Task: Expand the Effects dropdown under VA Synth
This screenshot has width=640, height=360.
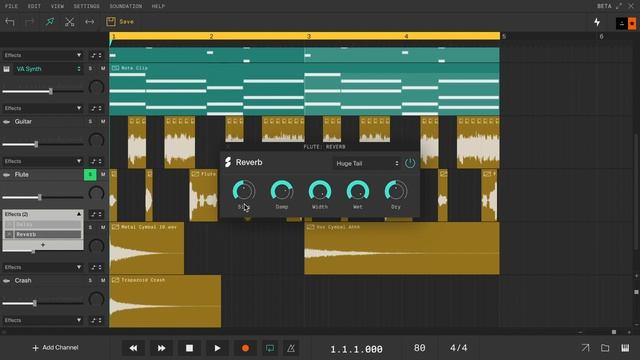Action: [42, 108]
